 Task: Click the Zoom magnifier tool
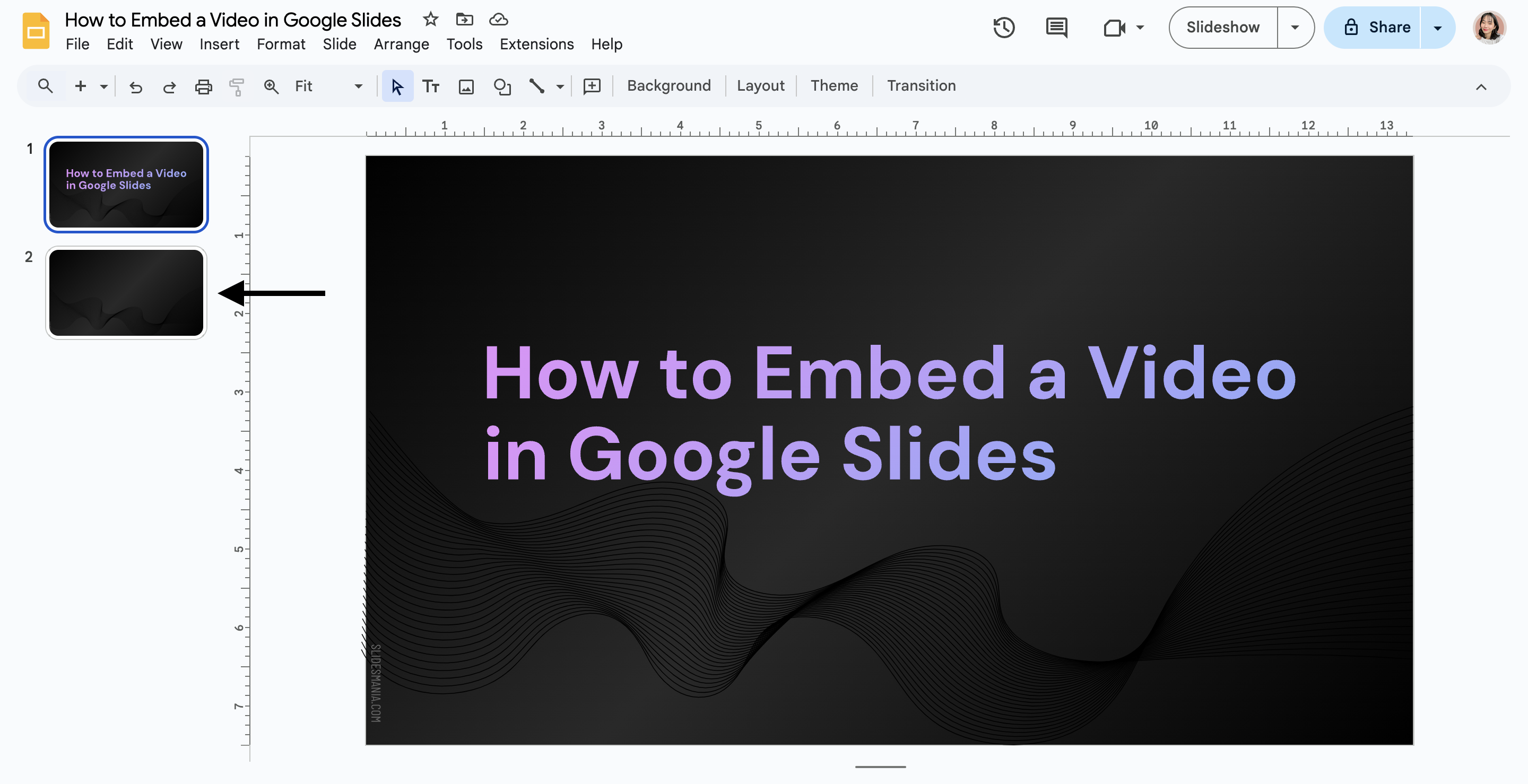point(271,86)
